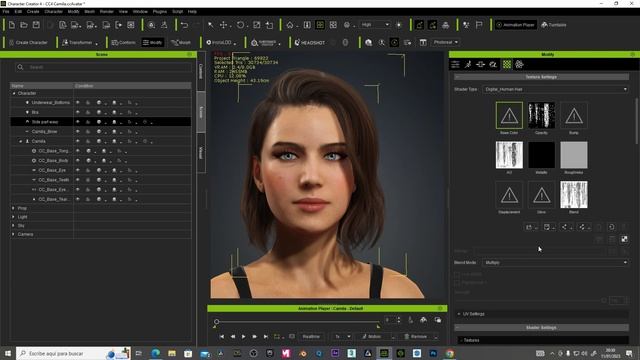This screenshot has height=360, width=640.
Task: Choose the Scale object tool
Action: (x=256, y=25)
